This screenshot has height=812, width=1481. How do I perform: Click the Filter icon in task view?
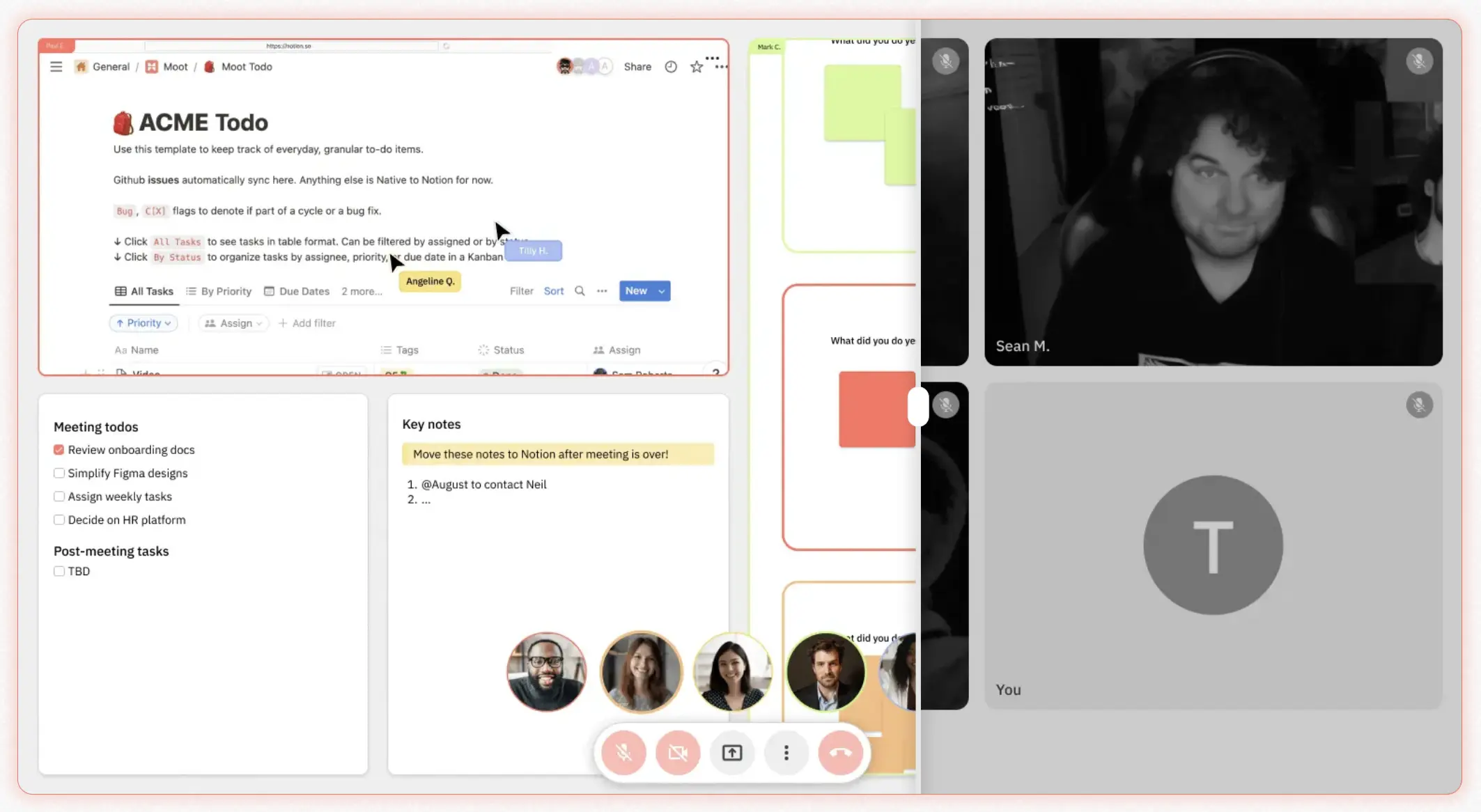tap(521, 290)
